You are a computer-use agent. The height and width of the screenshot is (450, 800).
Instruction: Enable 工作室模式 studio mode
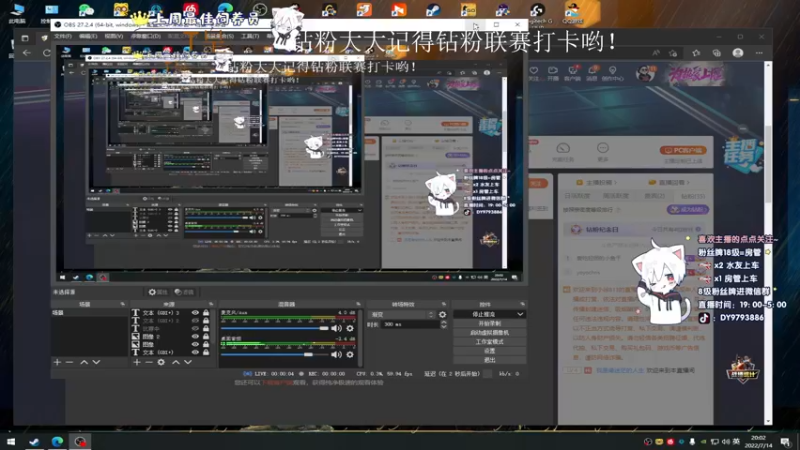pyautogui.click(x=489, y=342)
